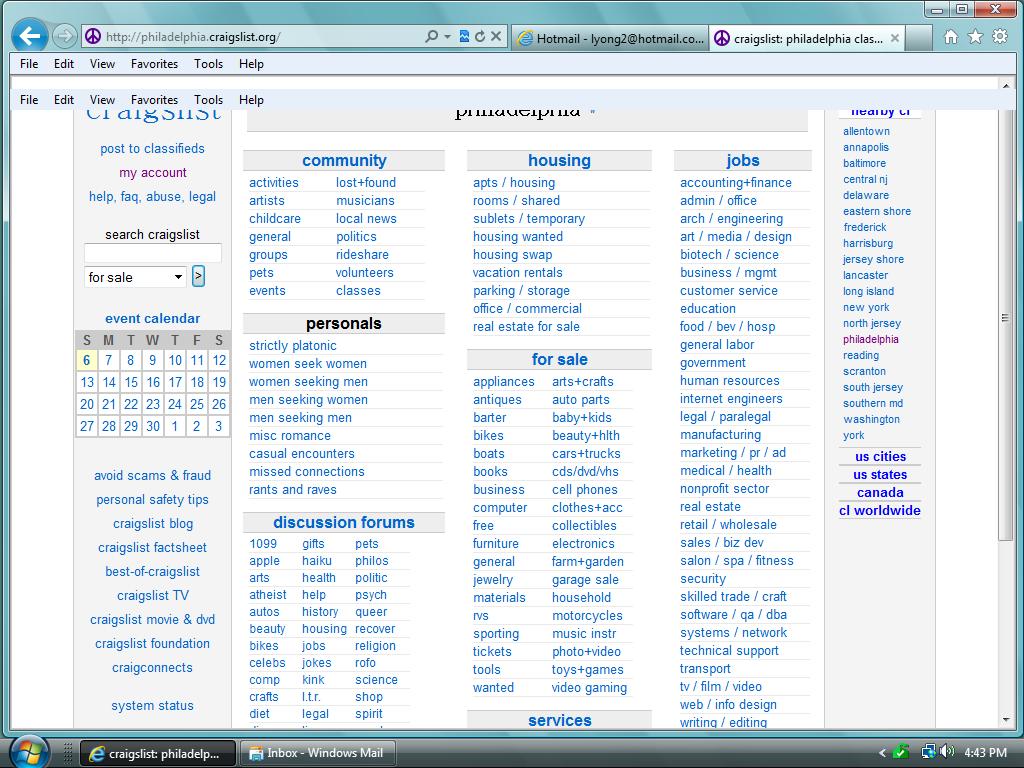Viewport: 1024px width, 768px height.
Task: Open the top Tools menu
Action: (208, 64)
